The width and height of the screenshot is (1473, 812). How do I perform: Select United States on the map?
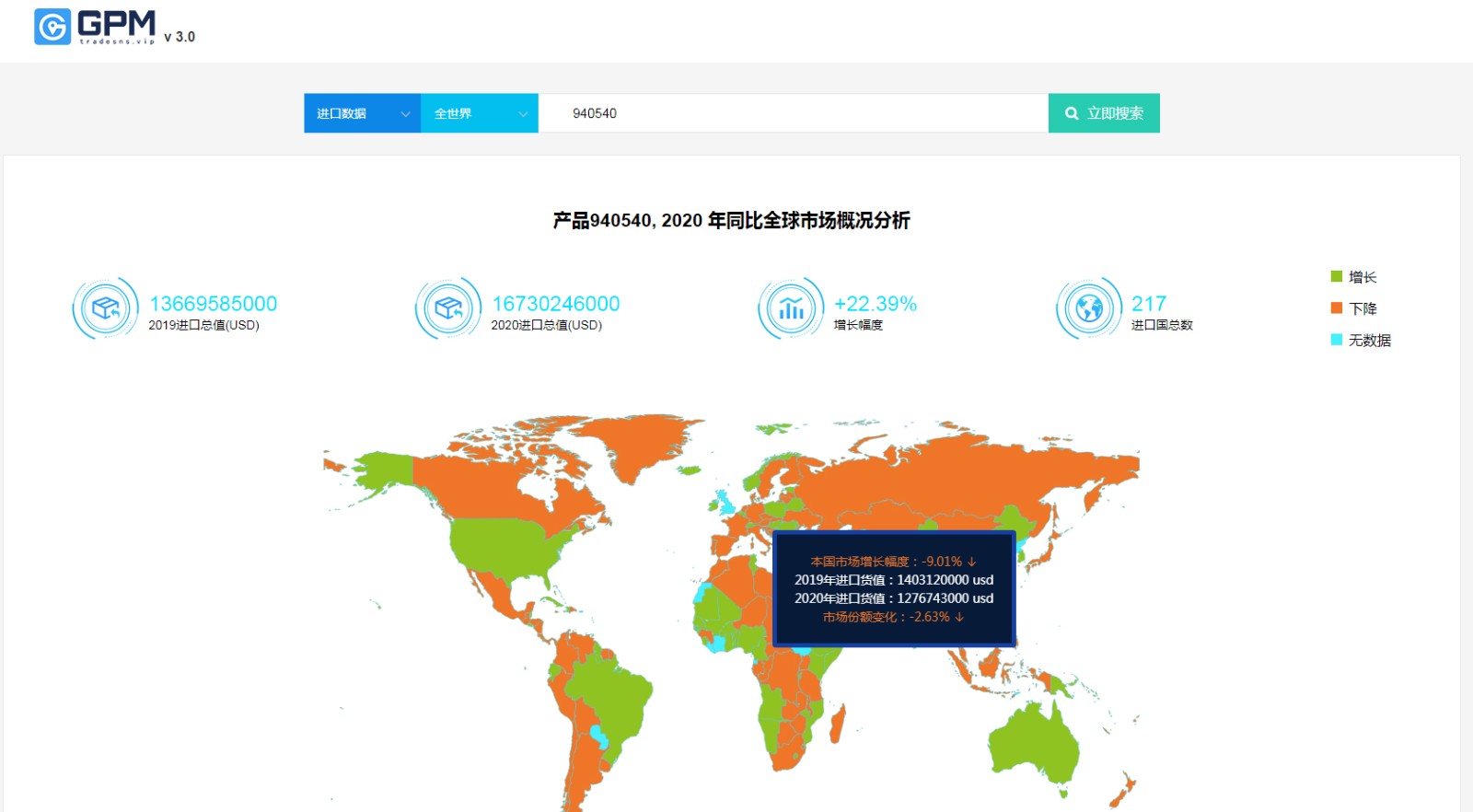point(506,548)
